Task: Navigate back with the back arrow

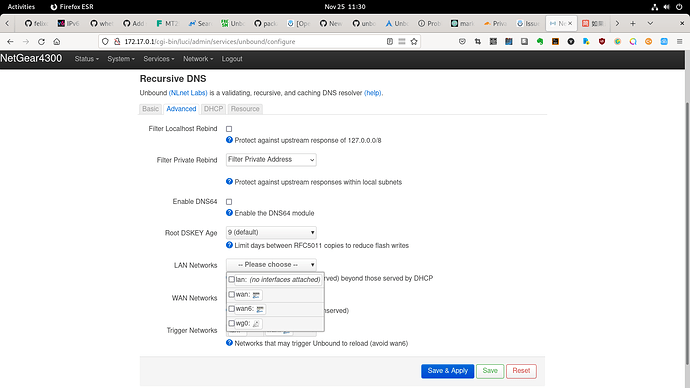Action: point(10,41)
